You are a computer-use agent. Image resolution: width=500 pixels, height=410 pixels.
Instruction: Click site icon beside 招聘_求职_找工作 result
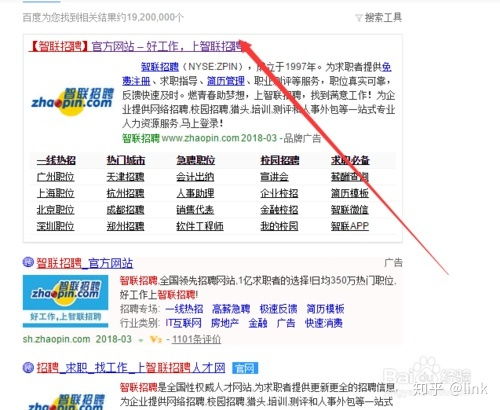tap(28, 368)
